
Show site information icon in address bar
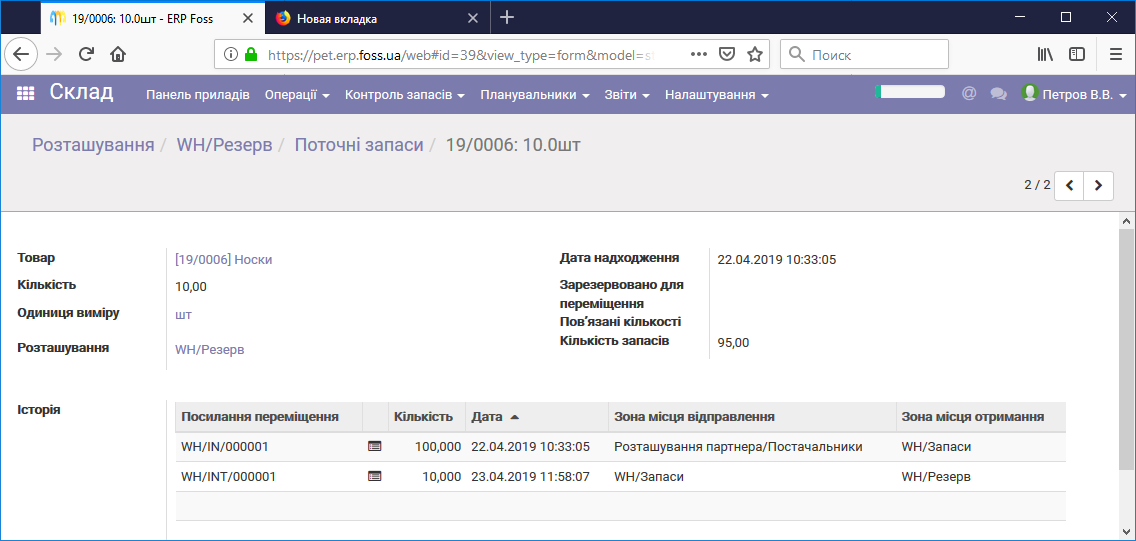pyautogui.click(x=230, y=54)
